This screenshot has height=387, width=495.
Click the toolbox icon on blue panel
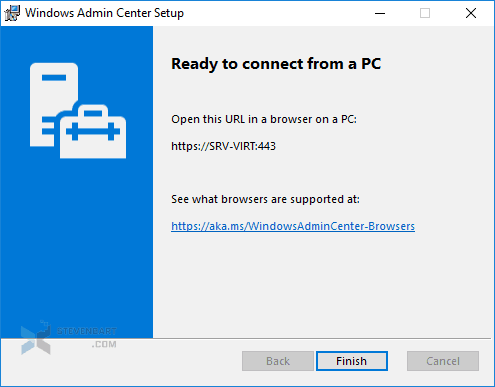click(93, 131)
